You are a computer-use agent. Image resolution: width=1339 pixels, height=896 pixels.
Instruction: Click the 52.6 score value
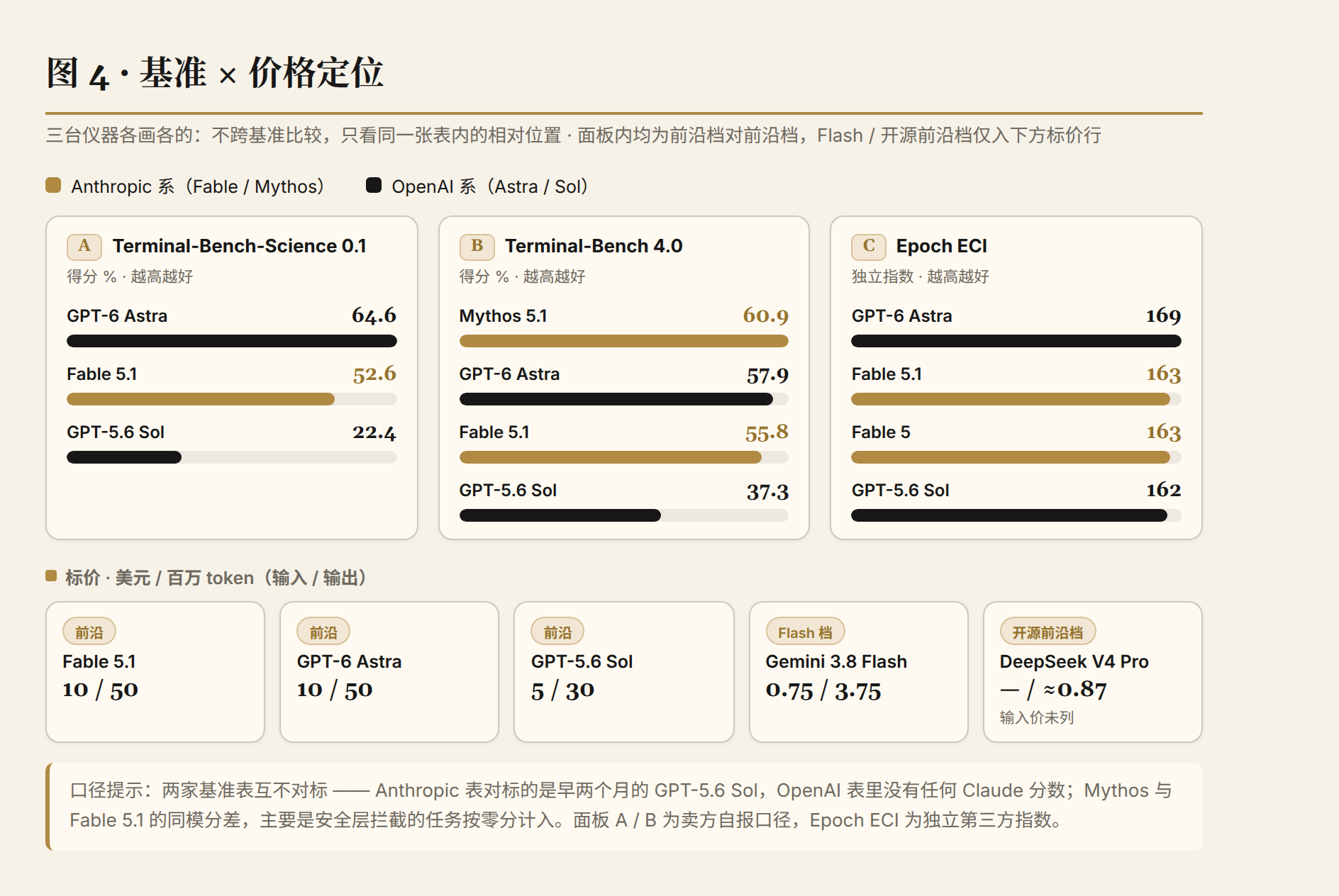click(x=374, y=374)
